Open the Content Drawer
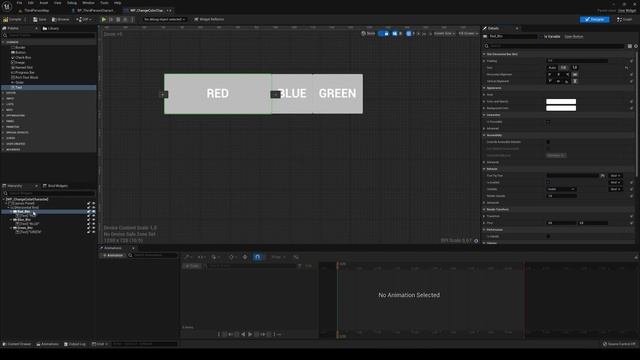The height and width of the screenshot is (360, 640). (17, 344)
